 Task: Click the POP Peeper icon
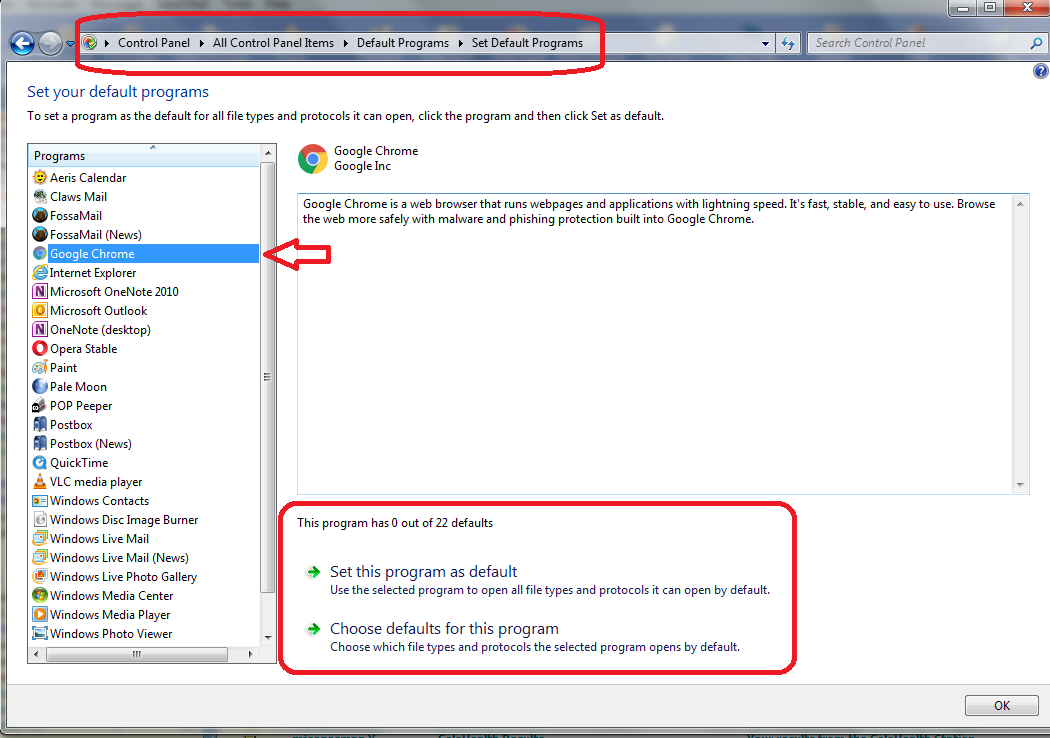40,405
